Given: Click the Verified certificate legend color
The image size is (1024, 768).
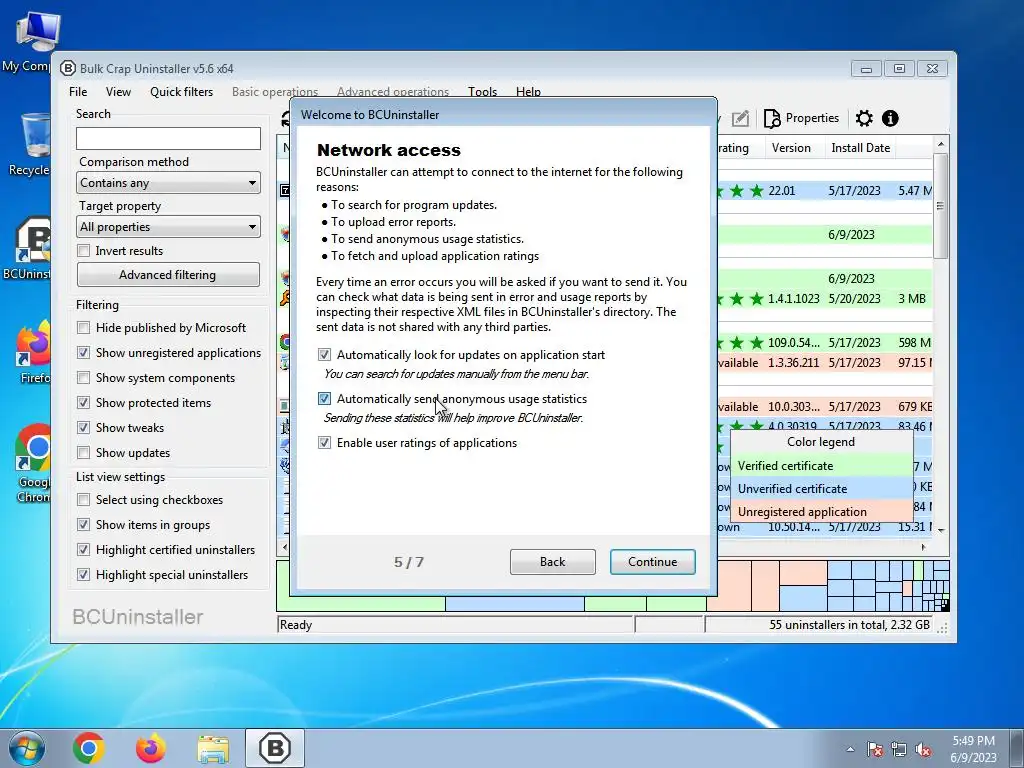Looking at the screenshot, I should coord(821,466).
